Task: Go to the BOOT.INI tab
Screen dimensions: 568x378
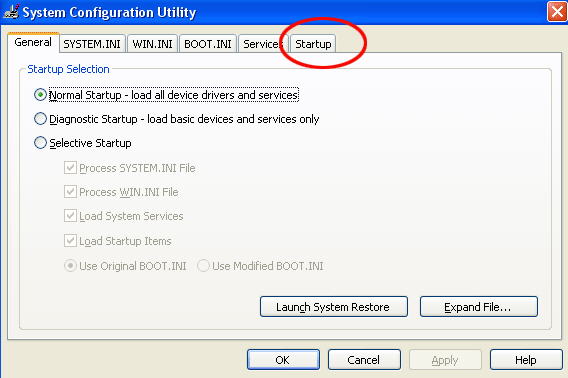Action: click(x=208, y=44)
